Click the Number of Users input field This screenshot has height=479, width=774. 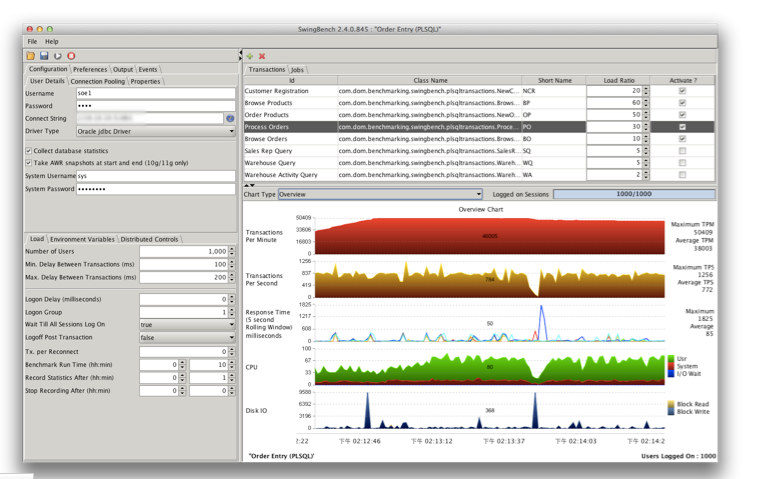(x=184, y=252)
